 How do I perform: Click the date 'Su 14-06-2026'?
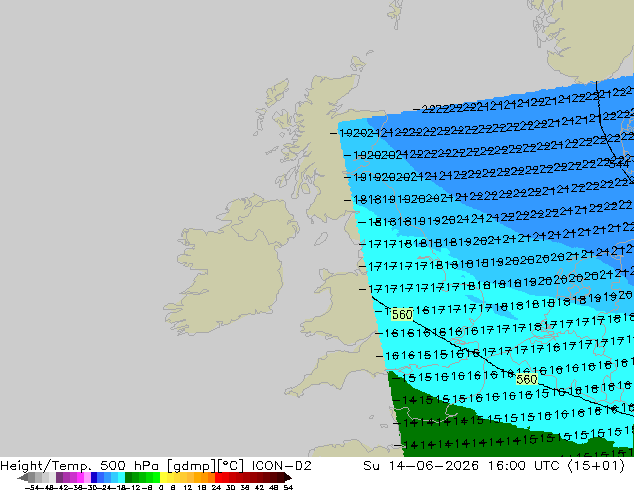tap(421, 466)
